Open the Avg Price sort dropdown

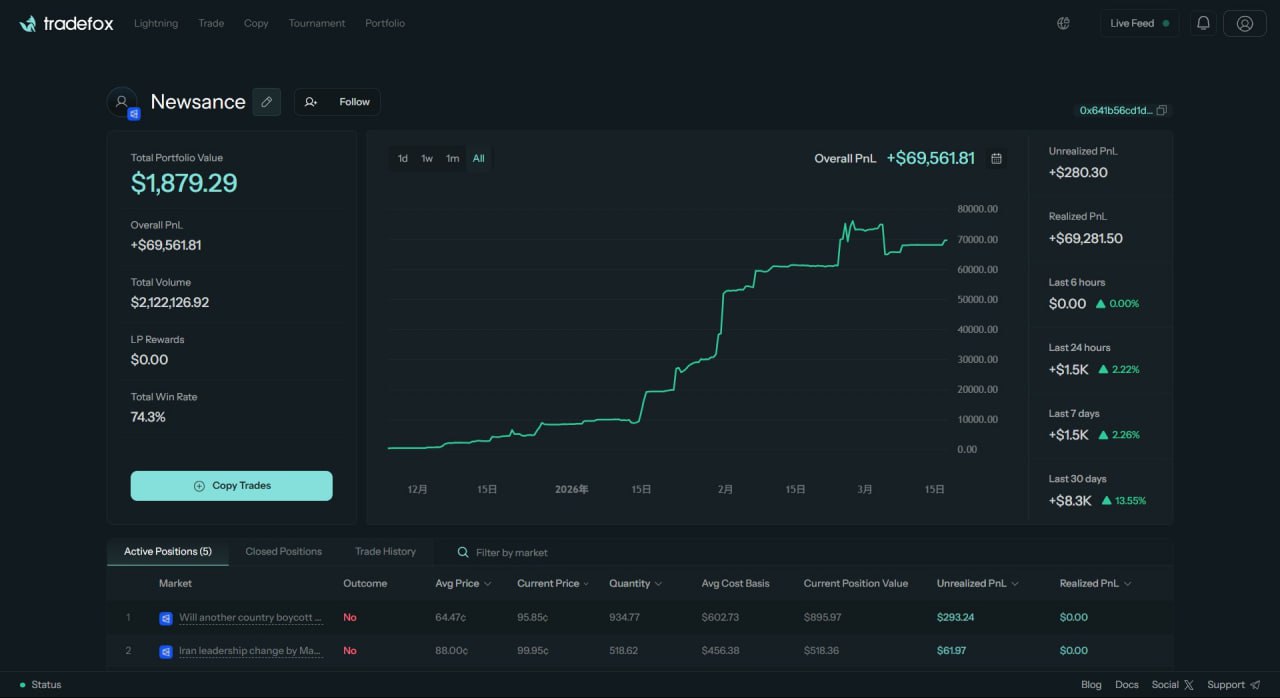click(462, 583)
